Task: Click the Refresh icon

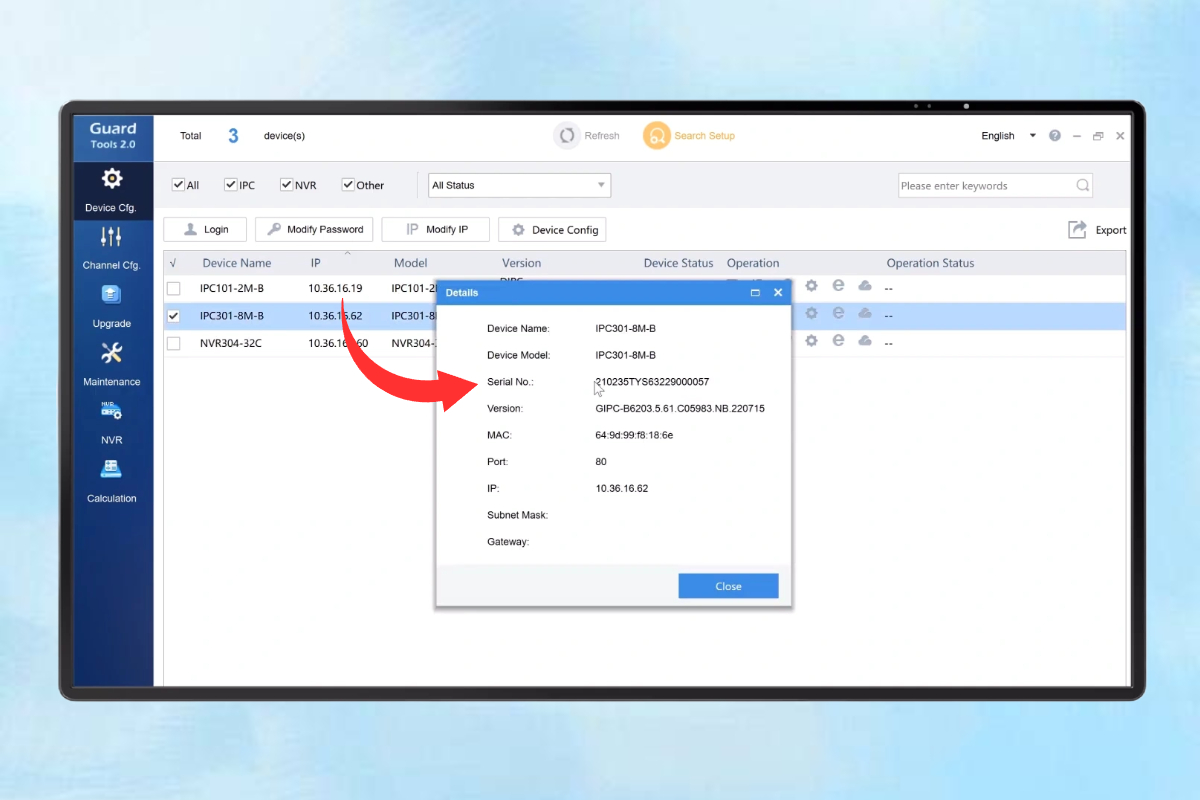Action: [567, 136]
